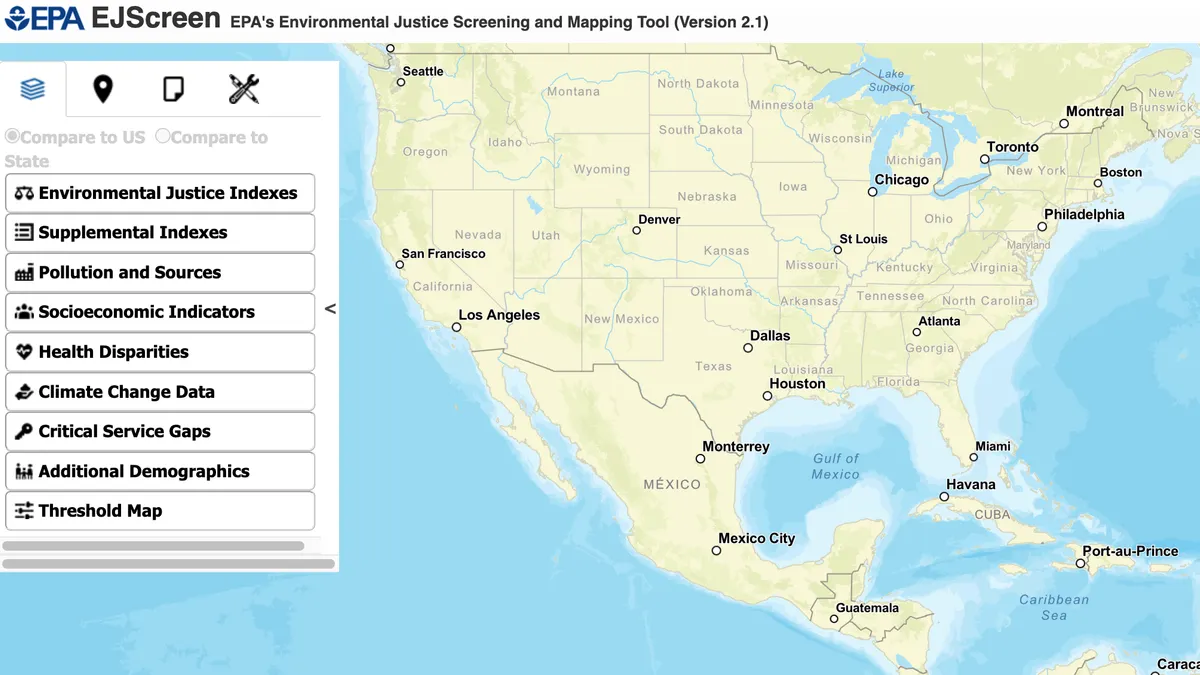Screen dimensions: 1200x675
Task: Expand Health Disparities category
Action: tap(160, 352)
